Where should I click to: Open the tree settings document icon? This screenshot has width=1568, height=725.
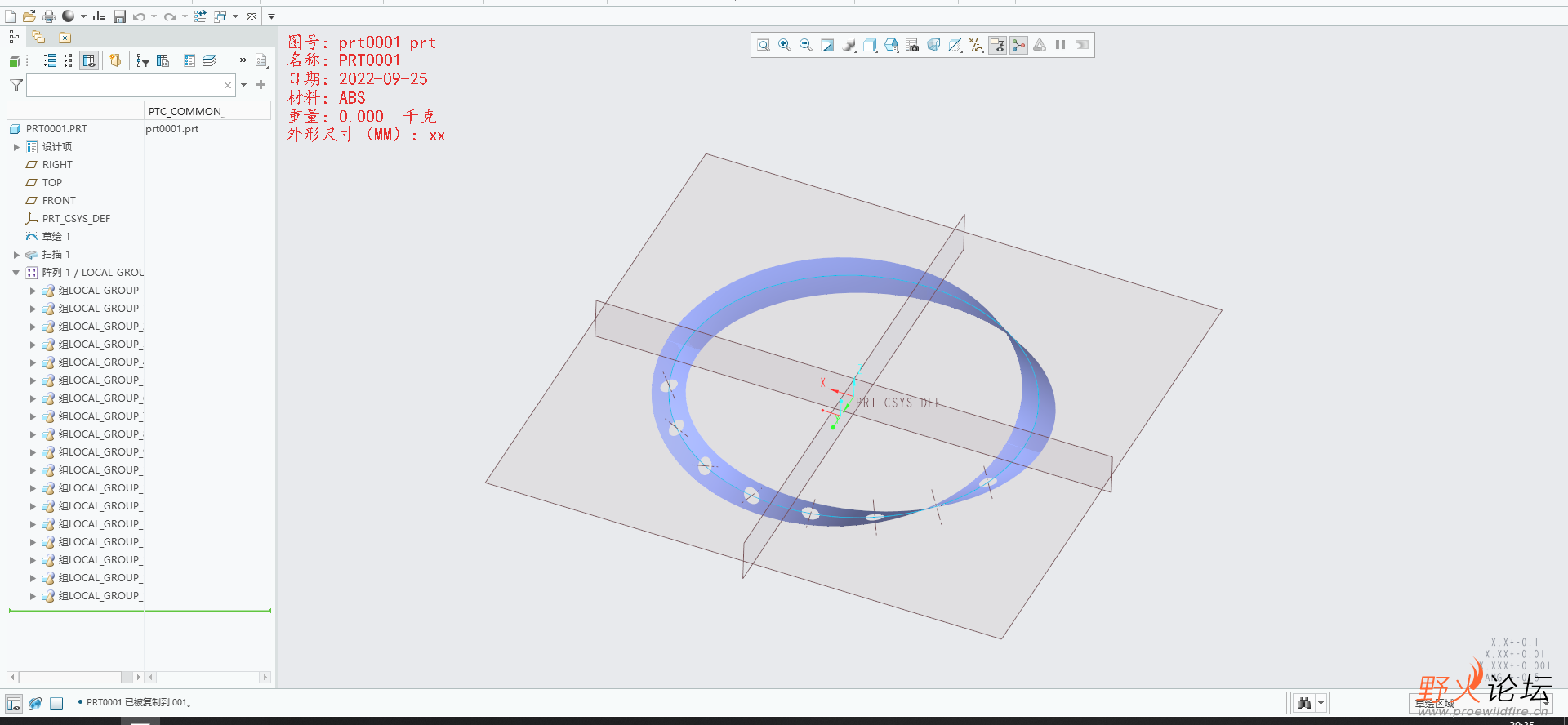(x=261, y=60)
